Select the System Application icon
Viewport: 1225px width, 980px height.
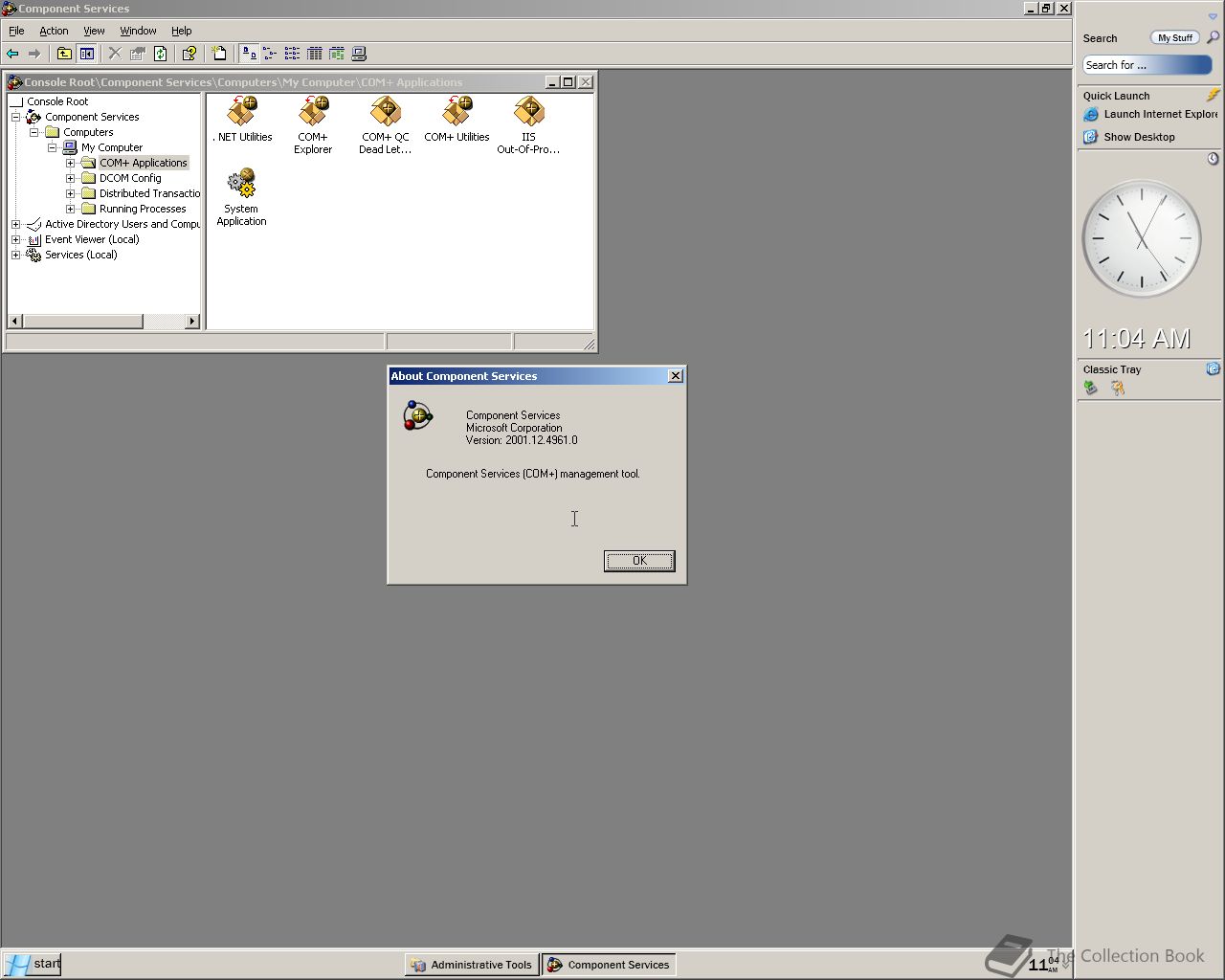click(241, 197)
